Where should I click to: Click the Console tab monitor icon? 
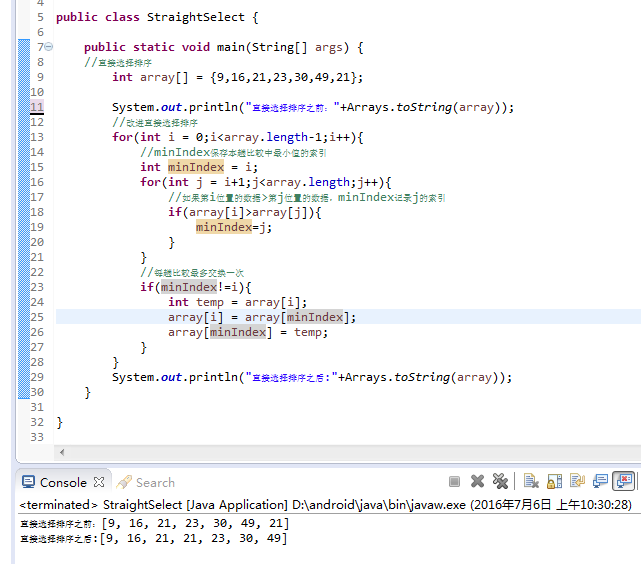click(28, 482)
